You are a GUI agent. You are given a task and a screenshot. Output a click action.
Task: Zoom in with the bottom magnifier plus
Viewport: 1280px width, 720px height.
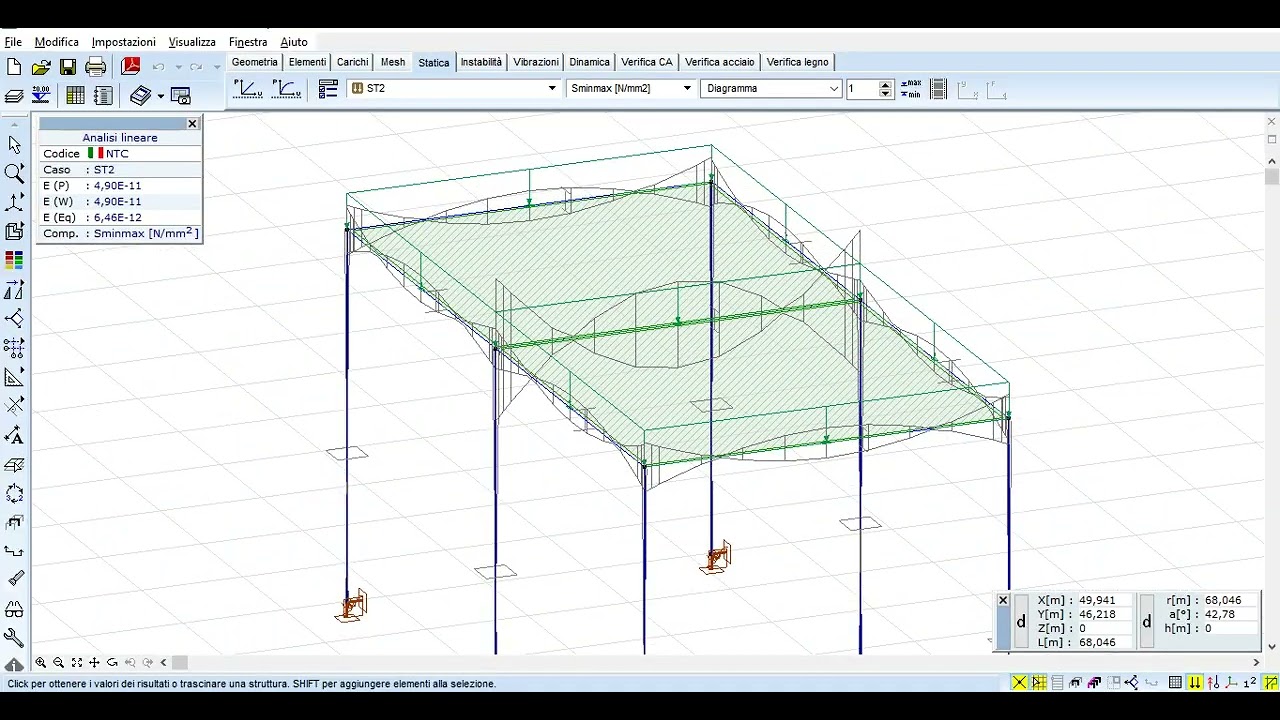click(41, 663)
